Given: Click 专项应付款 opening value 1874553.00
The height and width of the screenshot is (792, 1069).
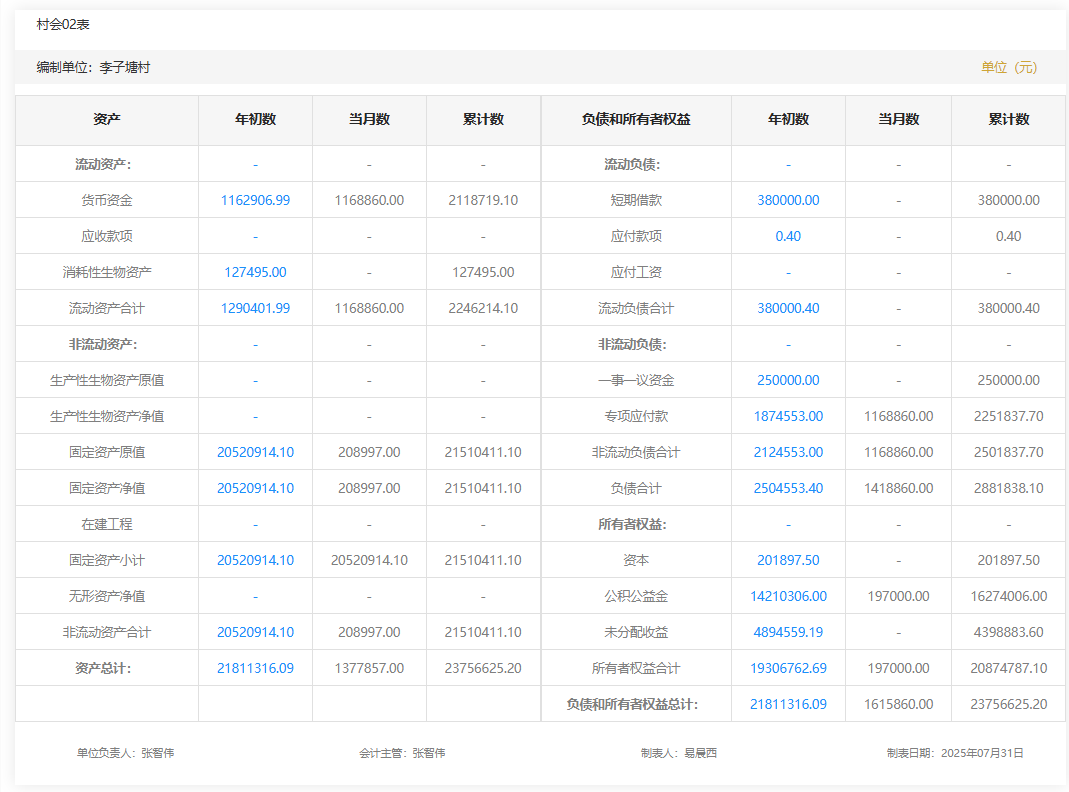Looking at the screenshot, I should pos(788,416).
